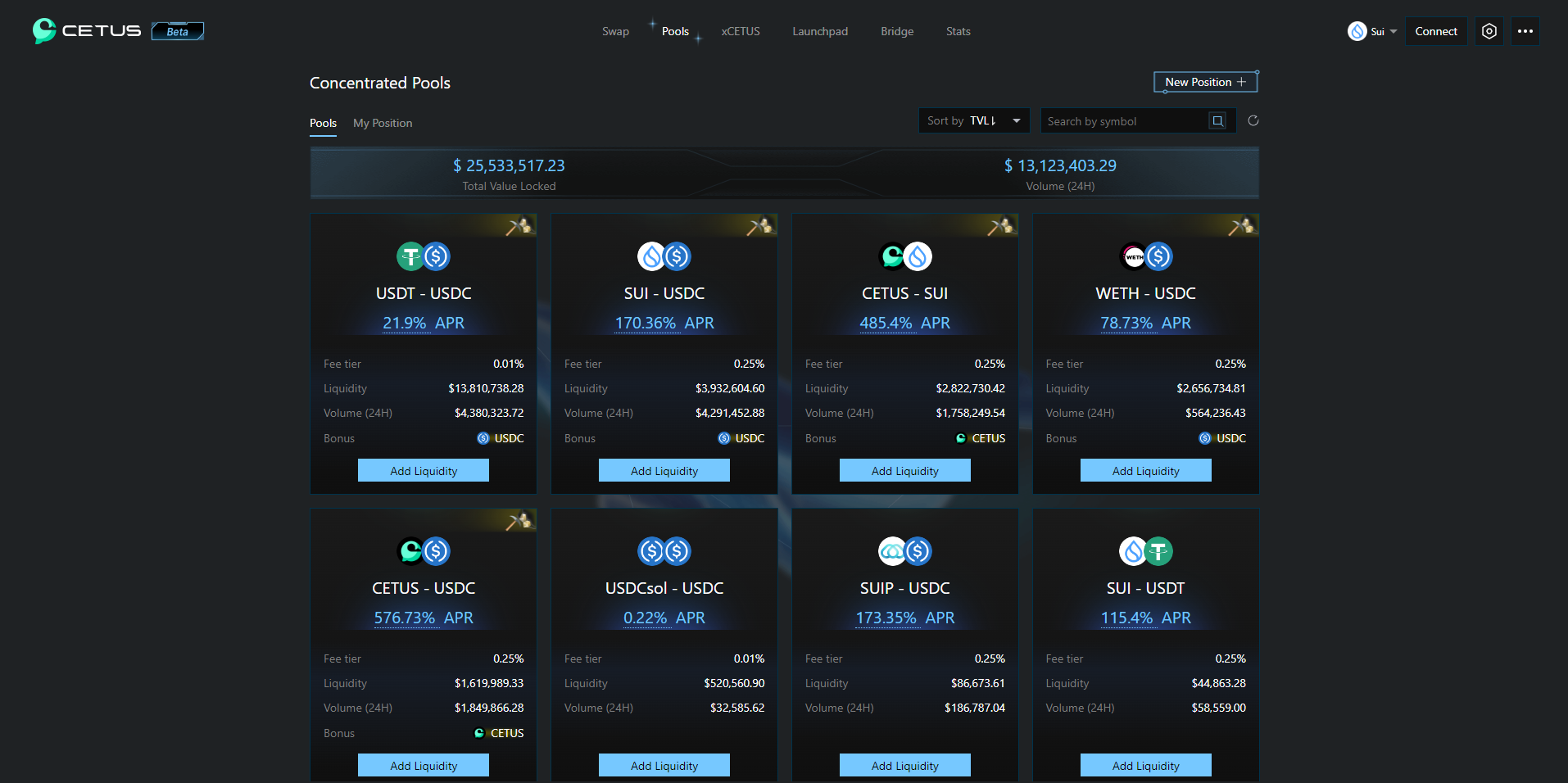1568x783 pixels.
Task: Click the Concentrated Pools heading
Action: pos(380,83)
